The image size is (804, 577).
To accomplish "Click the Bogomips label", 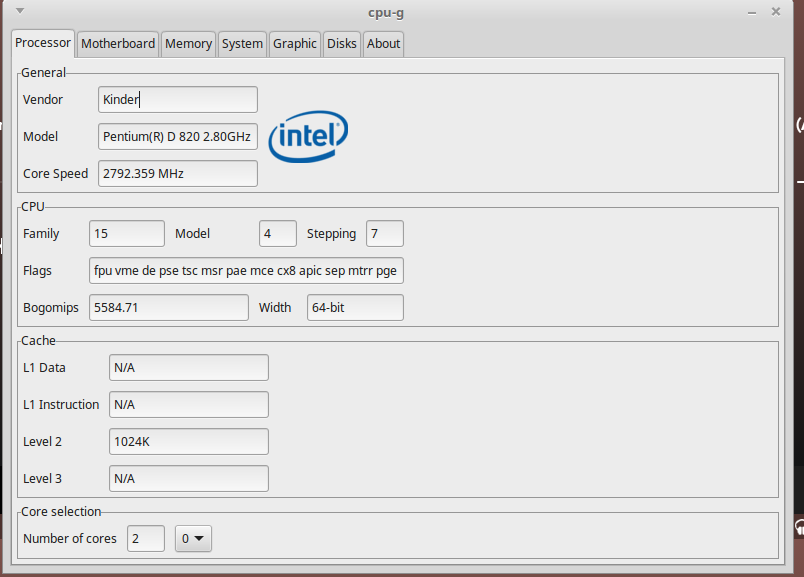I will 51,308.
